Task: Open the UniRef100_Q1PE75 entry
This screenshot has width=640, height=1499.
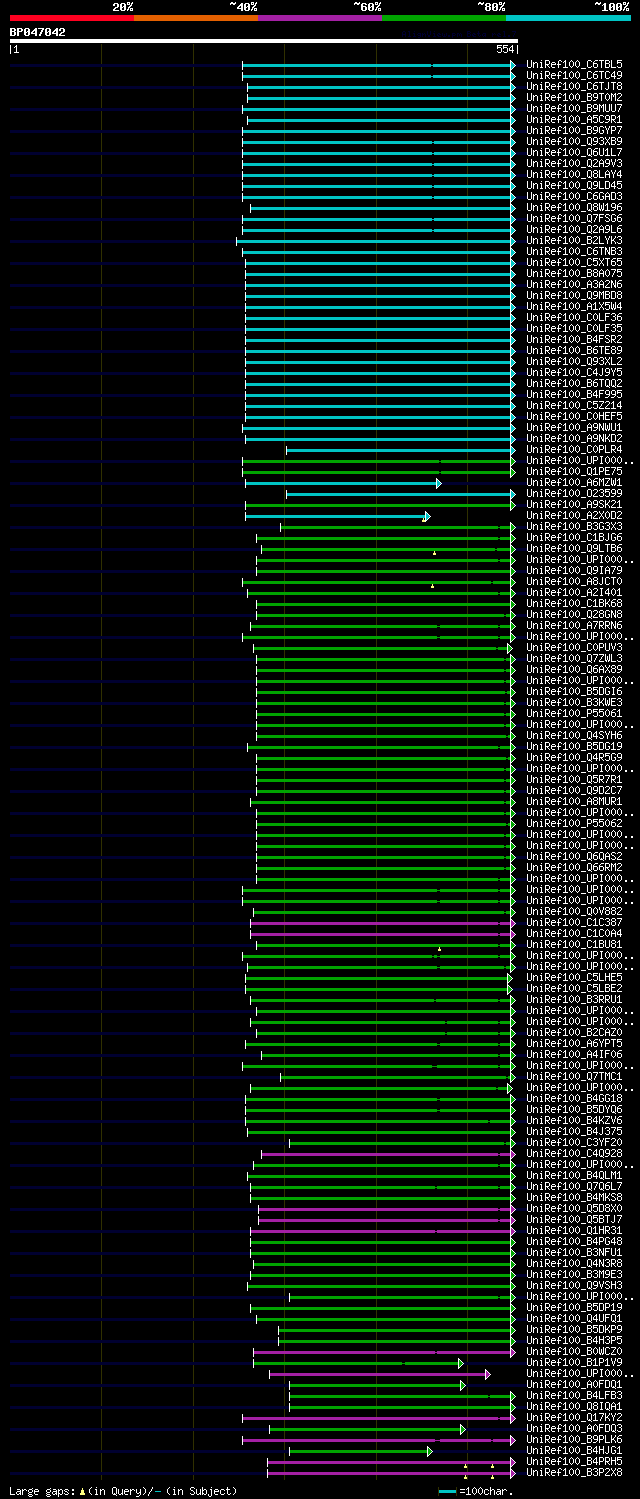Action: [x=574, y=471]
